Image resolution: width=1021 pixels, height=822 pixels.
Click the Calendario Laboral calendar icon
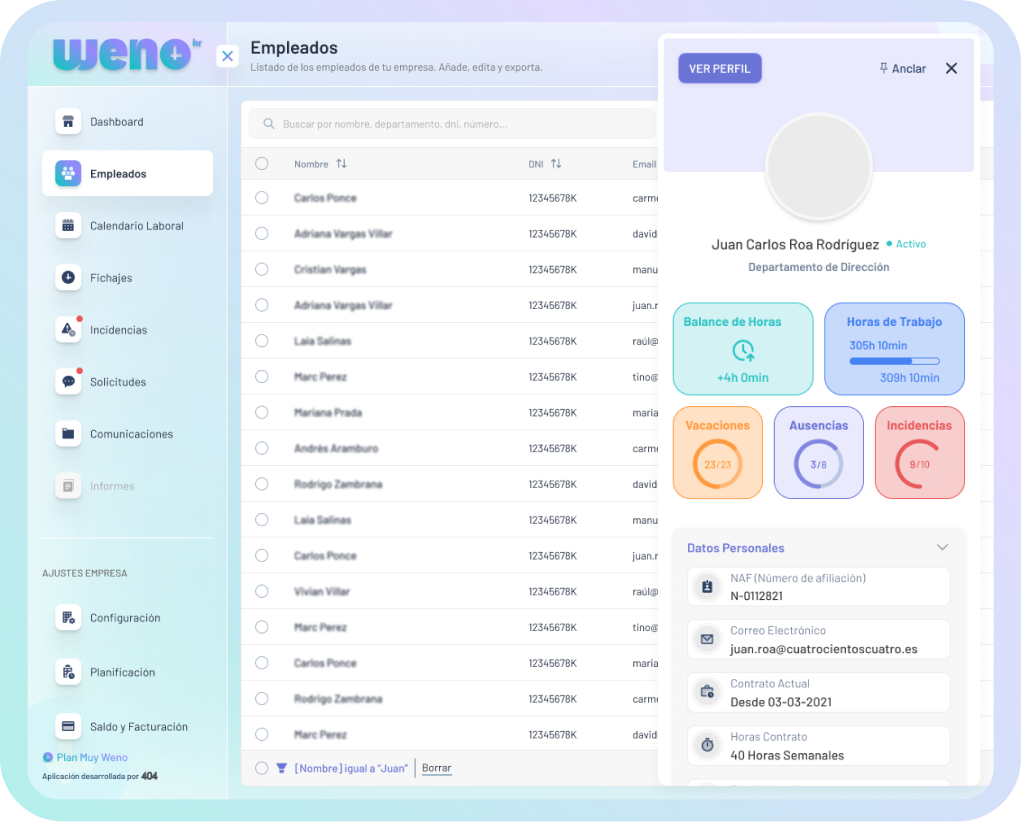tap(68, 226)
